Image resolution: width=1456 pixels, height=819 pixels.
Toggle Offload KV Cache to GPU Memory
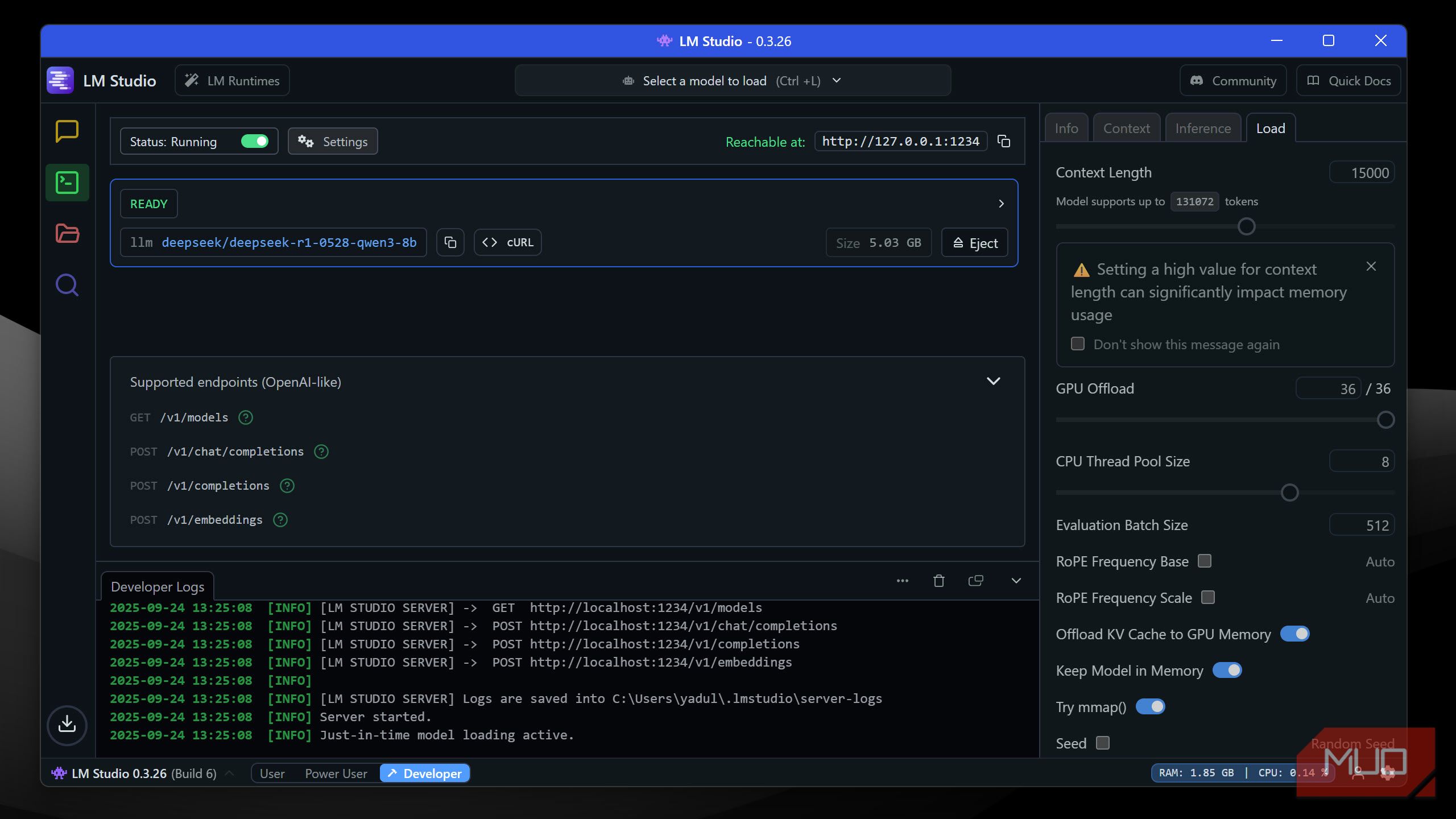(1294, 634)
